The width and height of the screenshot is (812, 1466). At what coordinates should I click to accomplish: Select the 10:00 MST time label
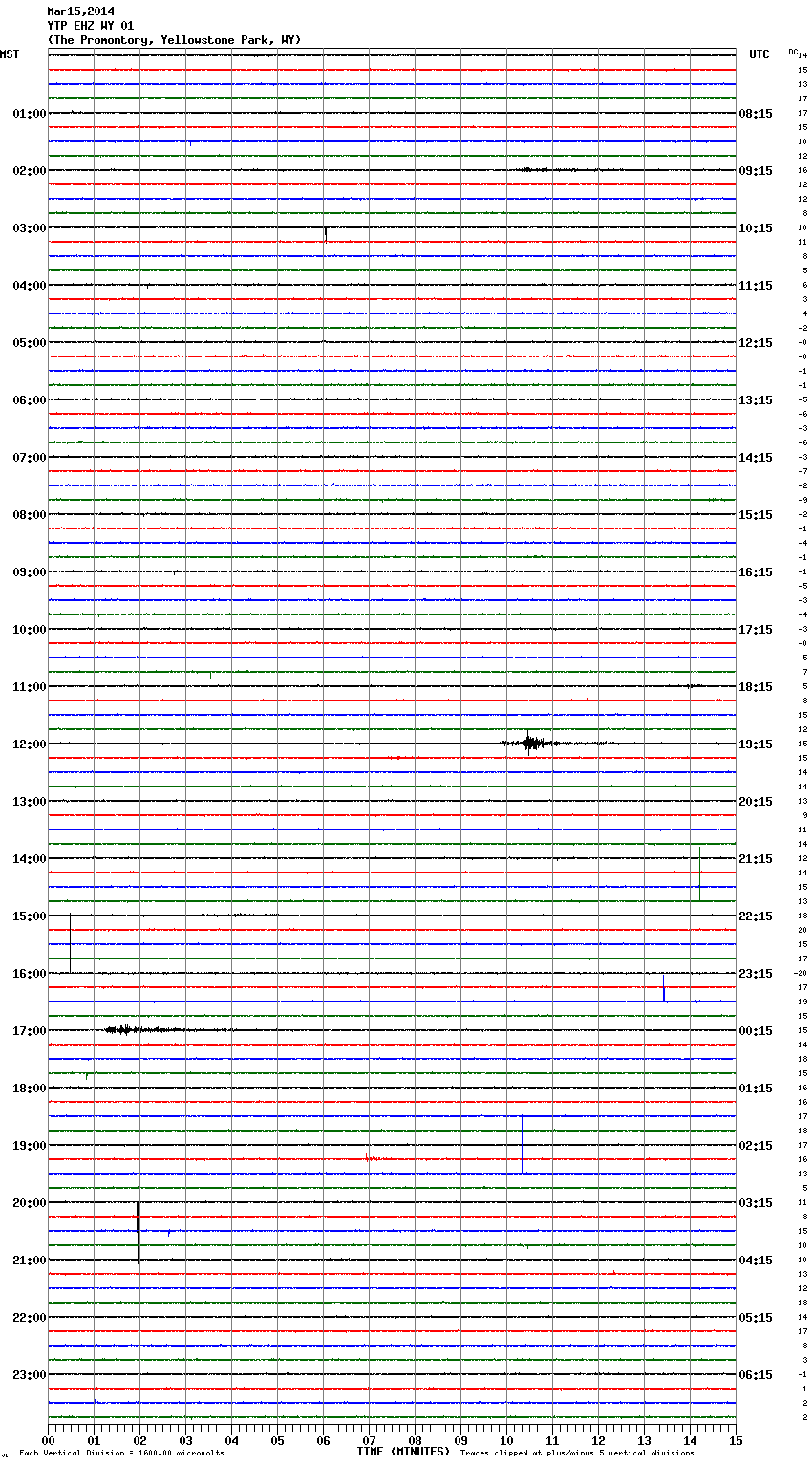coord(29,630)
